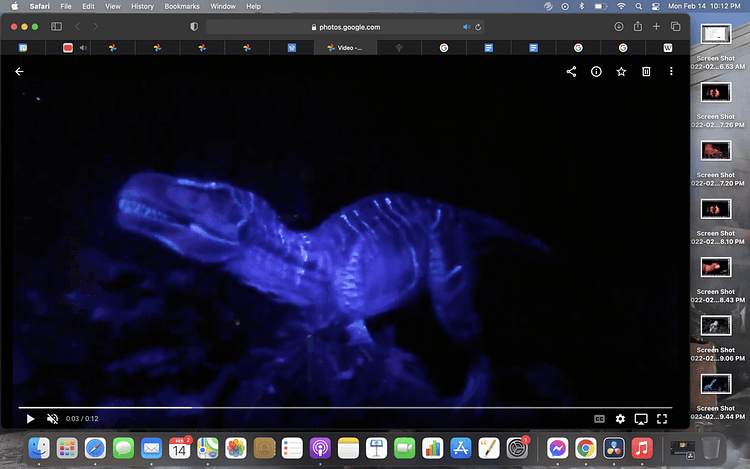The image size is (750, 469).
Task: Open a new Safari tab
Action: 656,27
